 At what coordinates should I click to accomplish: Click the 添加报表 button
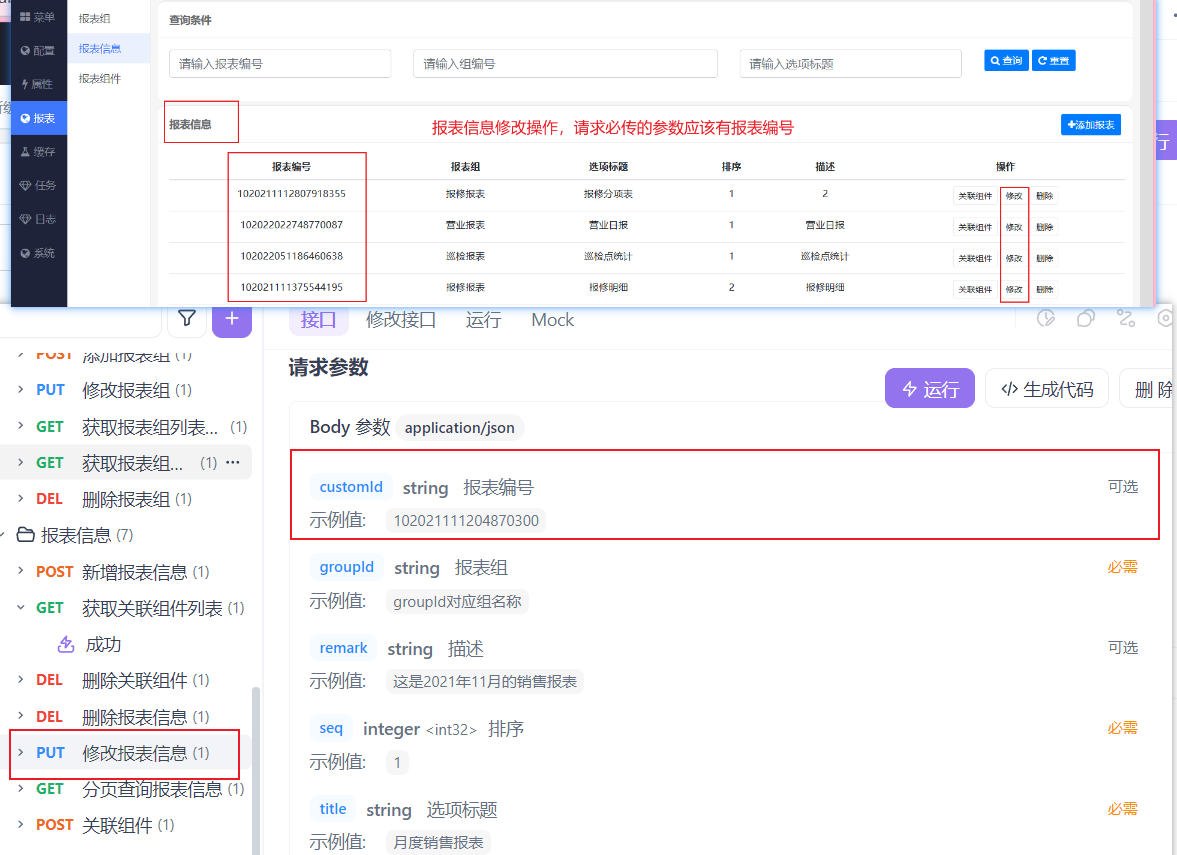click(1091, 125)
